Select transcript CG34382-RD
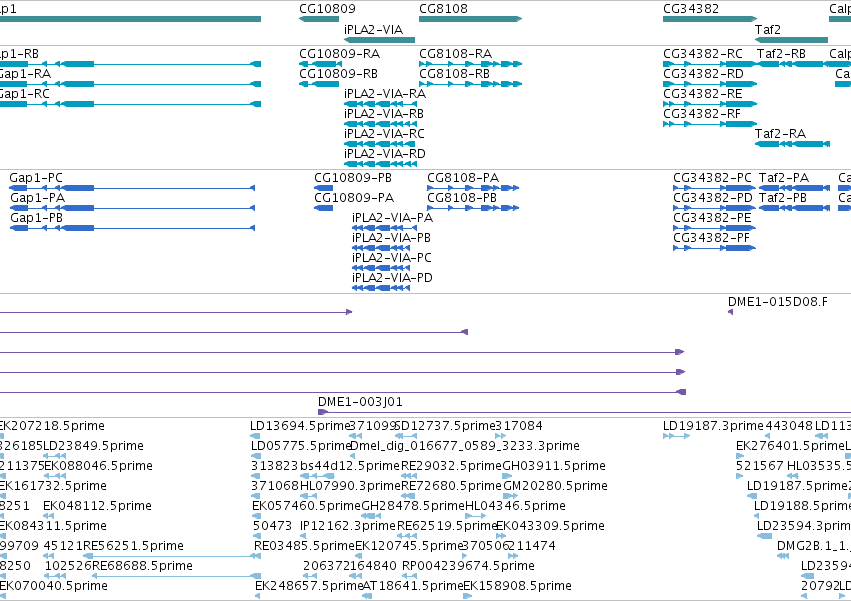The width and height of the screenshot is (851, 601). [x=703, y=74]
